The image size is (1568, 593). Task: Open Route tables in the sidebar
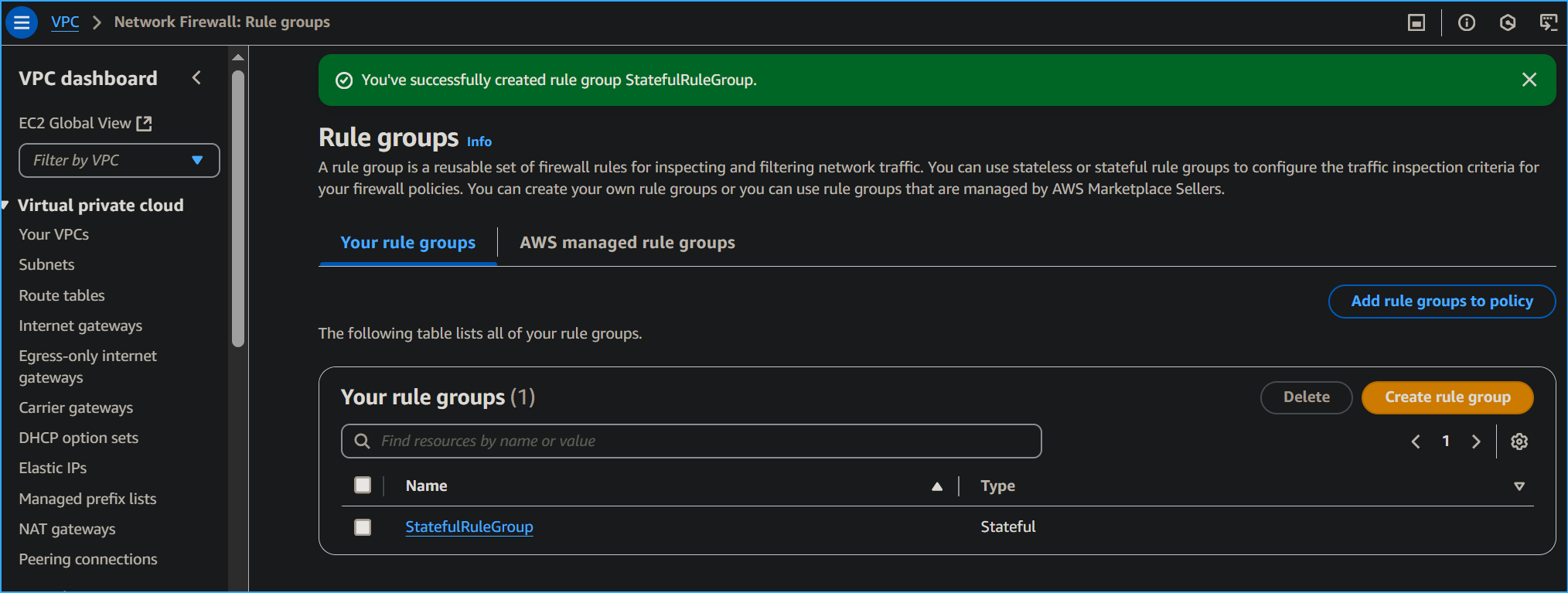click(62, 295)
